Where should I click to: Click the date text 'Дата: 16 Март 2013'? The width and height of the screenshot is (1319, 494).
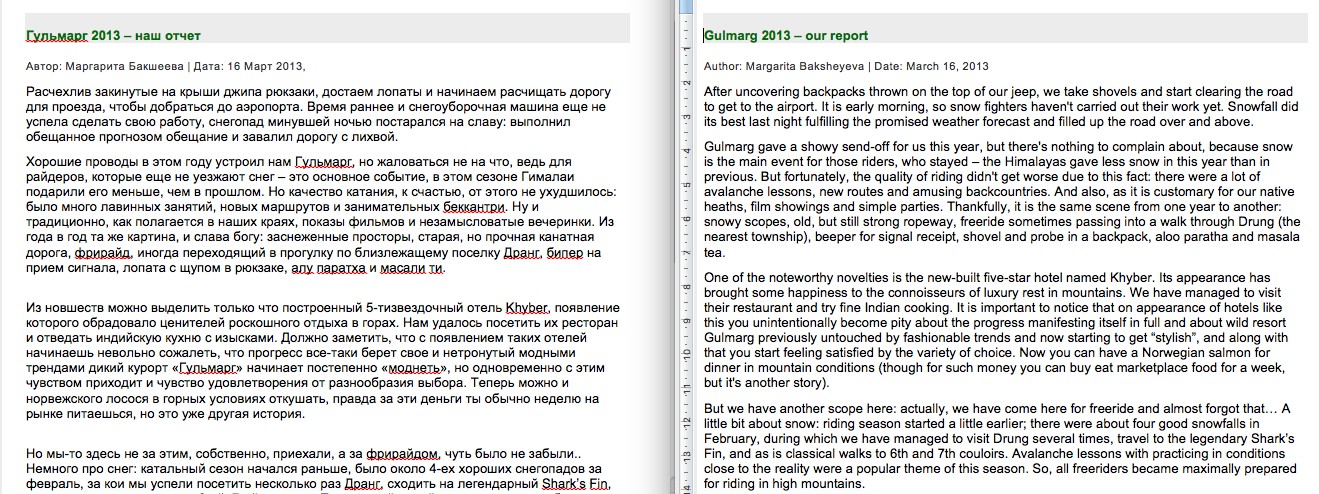tap(248, 67)
